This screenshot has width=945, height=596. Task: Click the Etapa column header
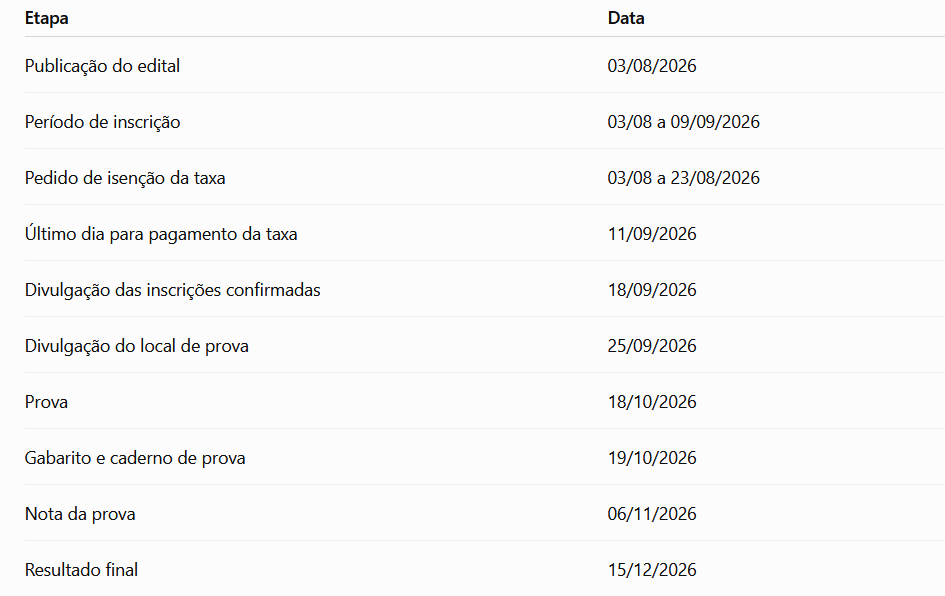pos(46,18)
